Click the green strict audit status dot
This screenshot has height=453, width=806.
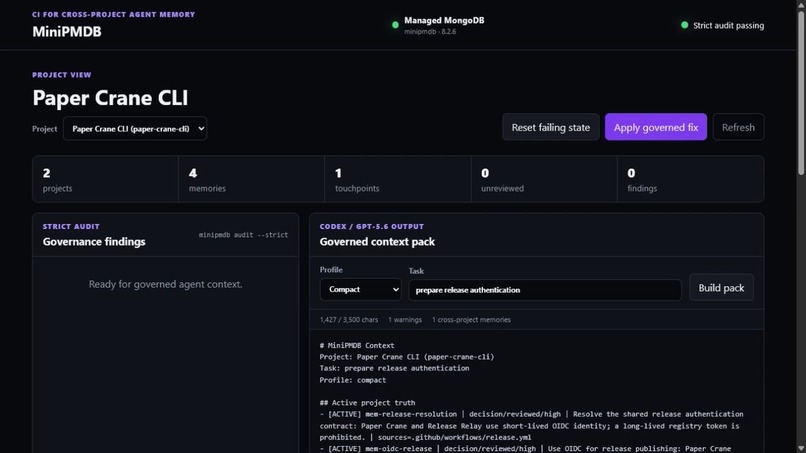(x=684, y=25)
